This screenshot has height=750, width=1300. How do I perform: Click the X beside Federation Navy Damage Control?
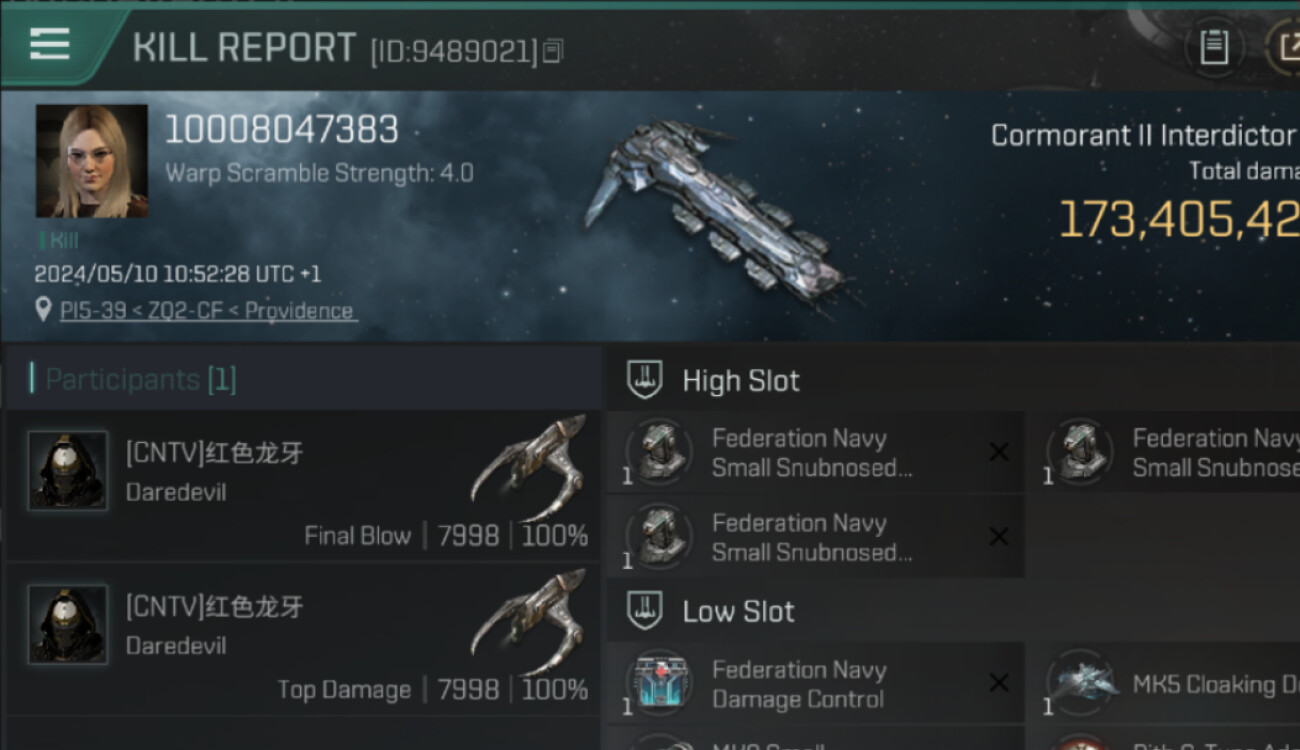click(998, 683)
